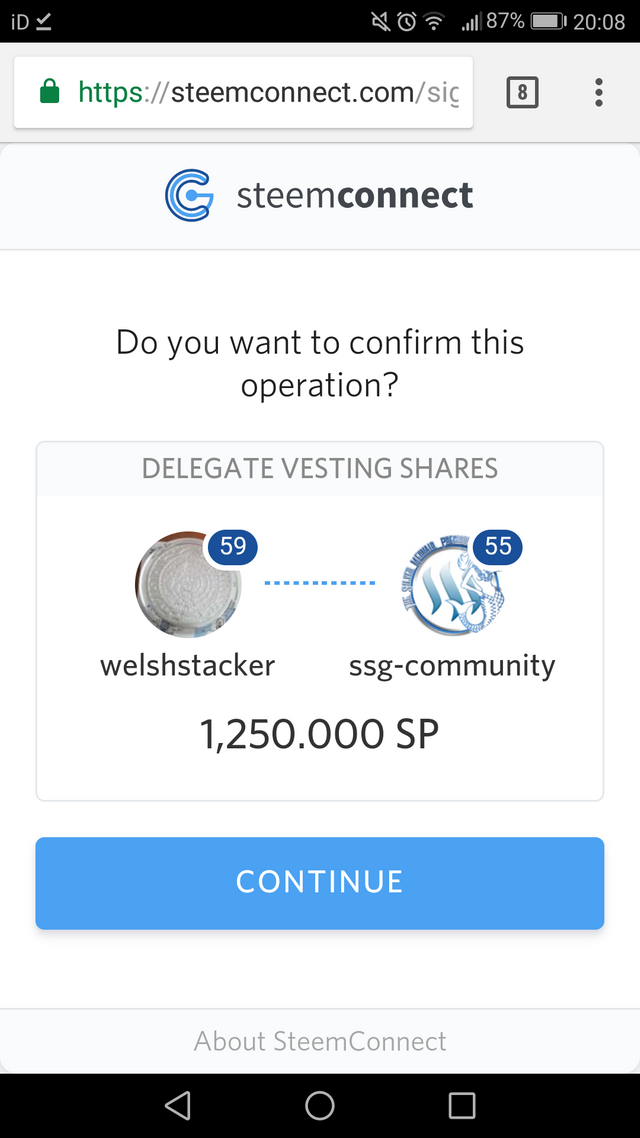Open the three-dot browser menu
The height and width of the screenshot is (1138, 640).
point(598,93)
